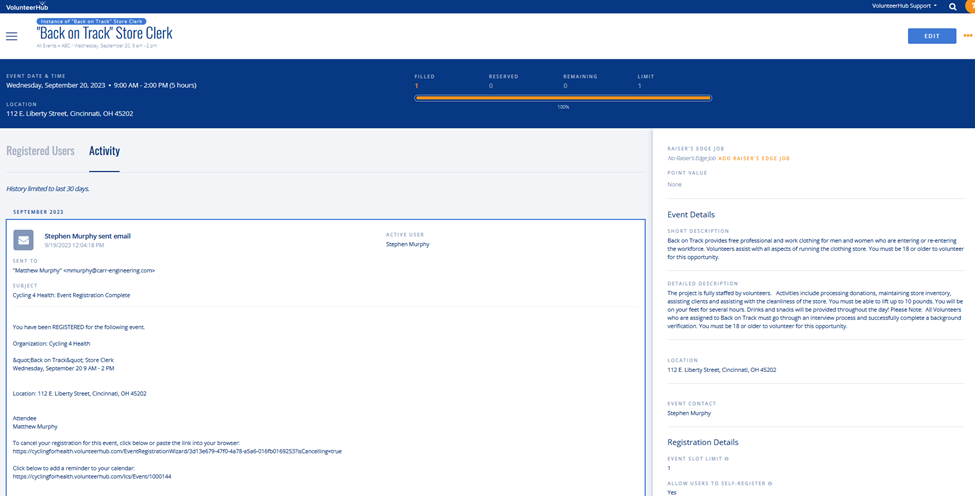The width and height of the screenshot is (975, 496).
Task: Click the Event Details section heading
Action: (691, 214)
